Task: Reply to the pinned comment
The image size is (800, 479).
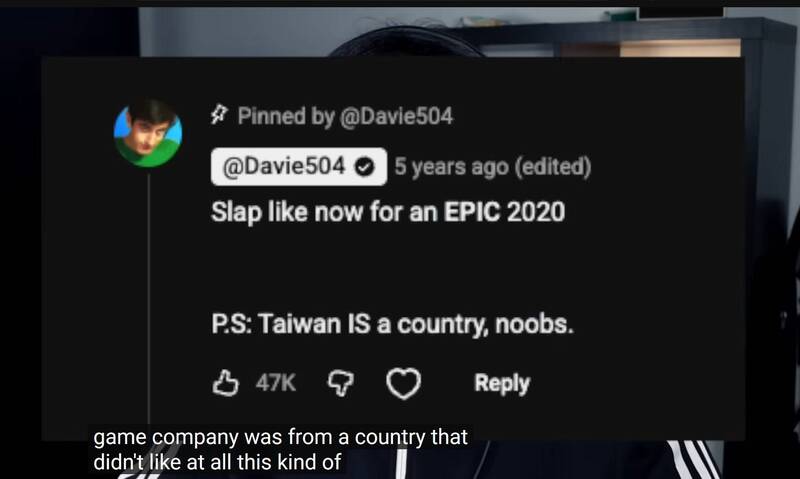Action: [502, 384]
